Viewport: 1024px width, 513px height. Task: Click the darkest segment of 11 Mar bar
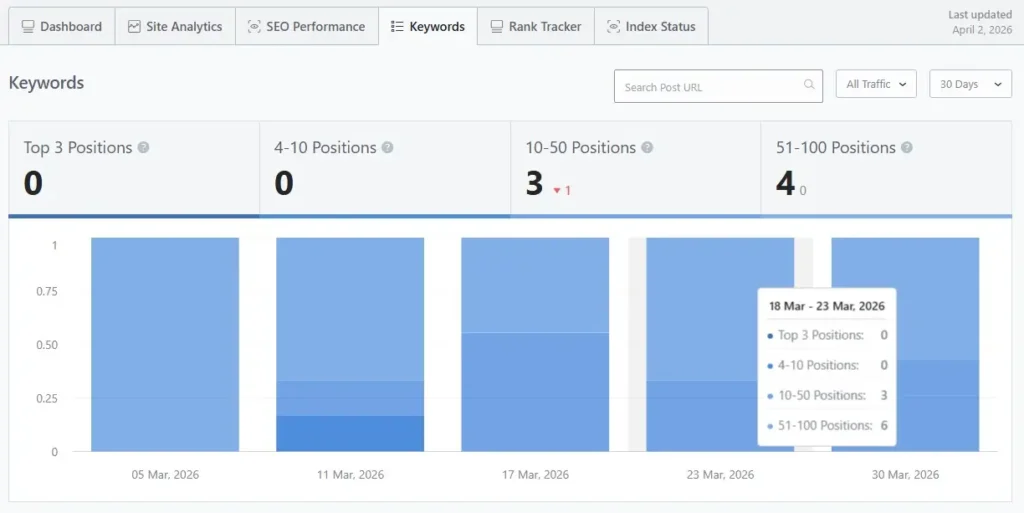point(350,433)
